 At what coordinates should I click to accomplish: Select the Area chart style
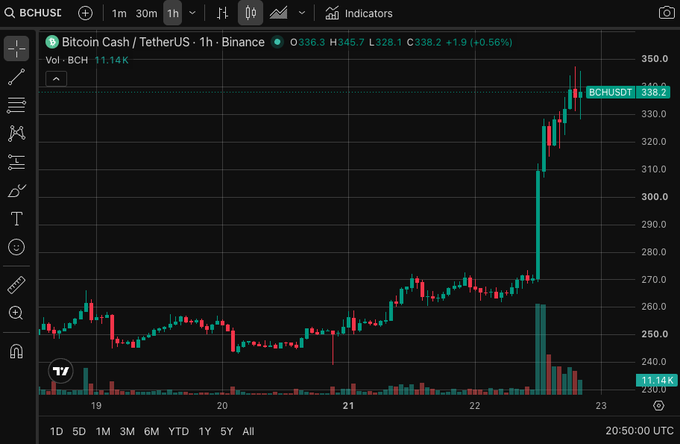click(278, 13)
